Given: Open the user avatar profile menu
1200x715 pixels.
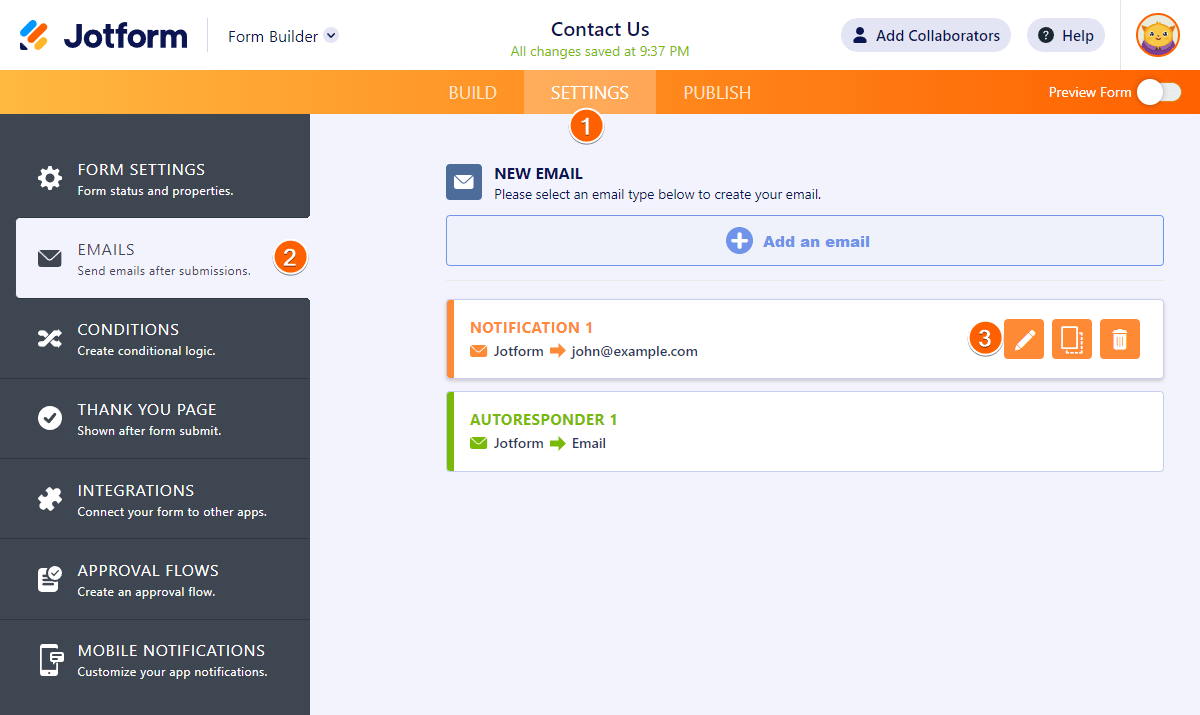Looking at the screenshot, I should [1157, 36].
